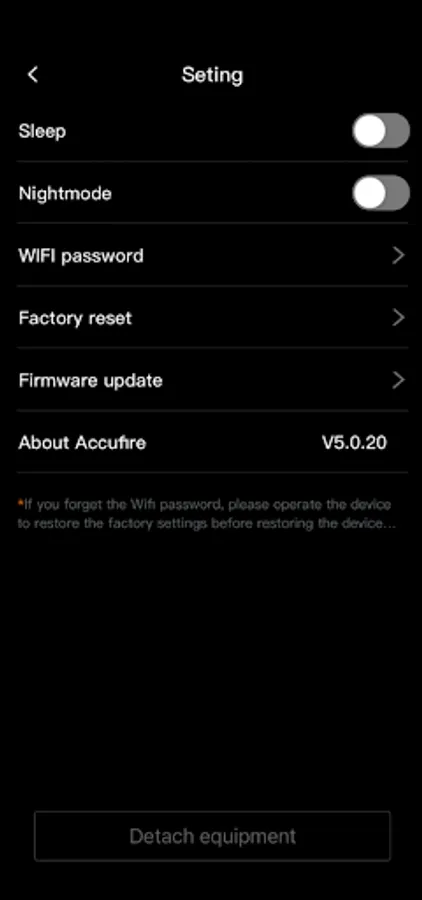Go back using the header arrow
Viewport: 422px width, 900px height.
coord(33,75)
